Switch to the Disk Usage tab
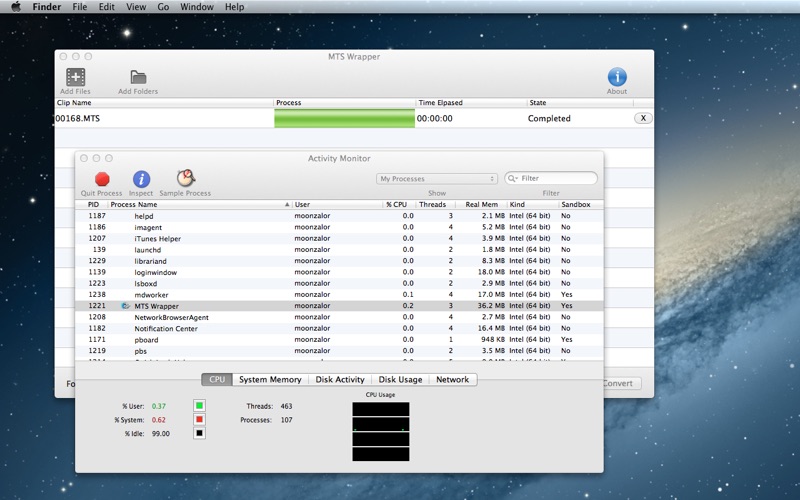The height and width of the screenshot is (500, 800). click(x=401, y=380)
